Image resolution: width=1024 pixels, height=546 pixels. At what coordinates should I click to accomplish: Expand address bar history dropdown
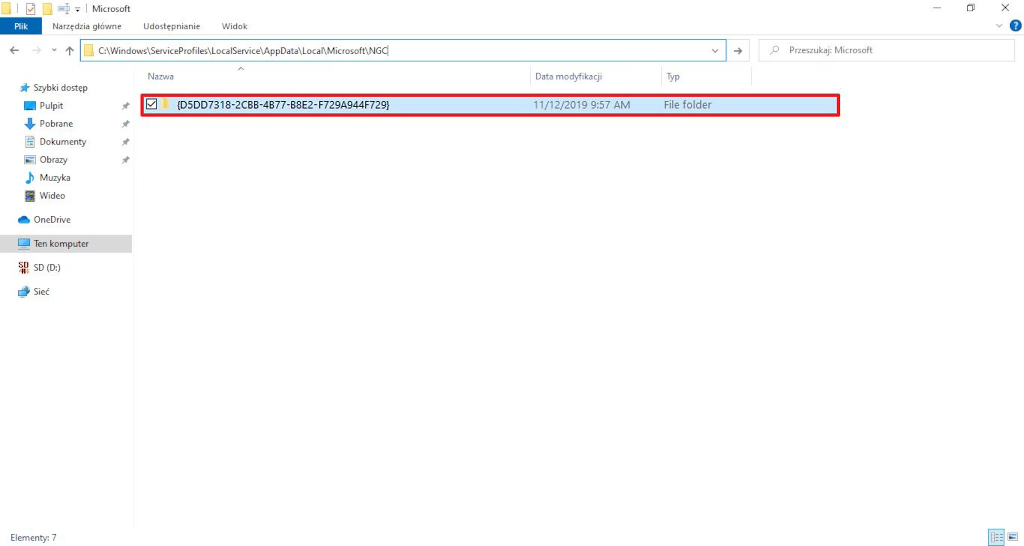[x=715, y=50]
